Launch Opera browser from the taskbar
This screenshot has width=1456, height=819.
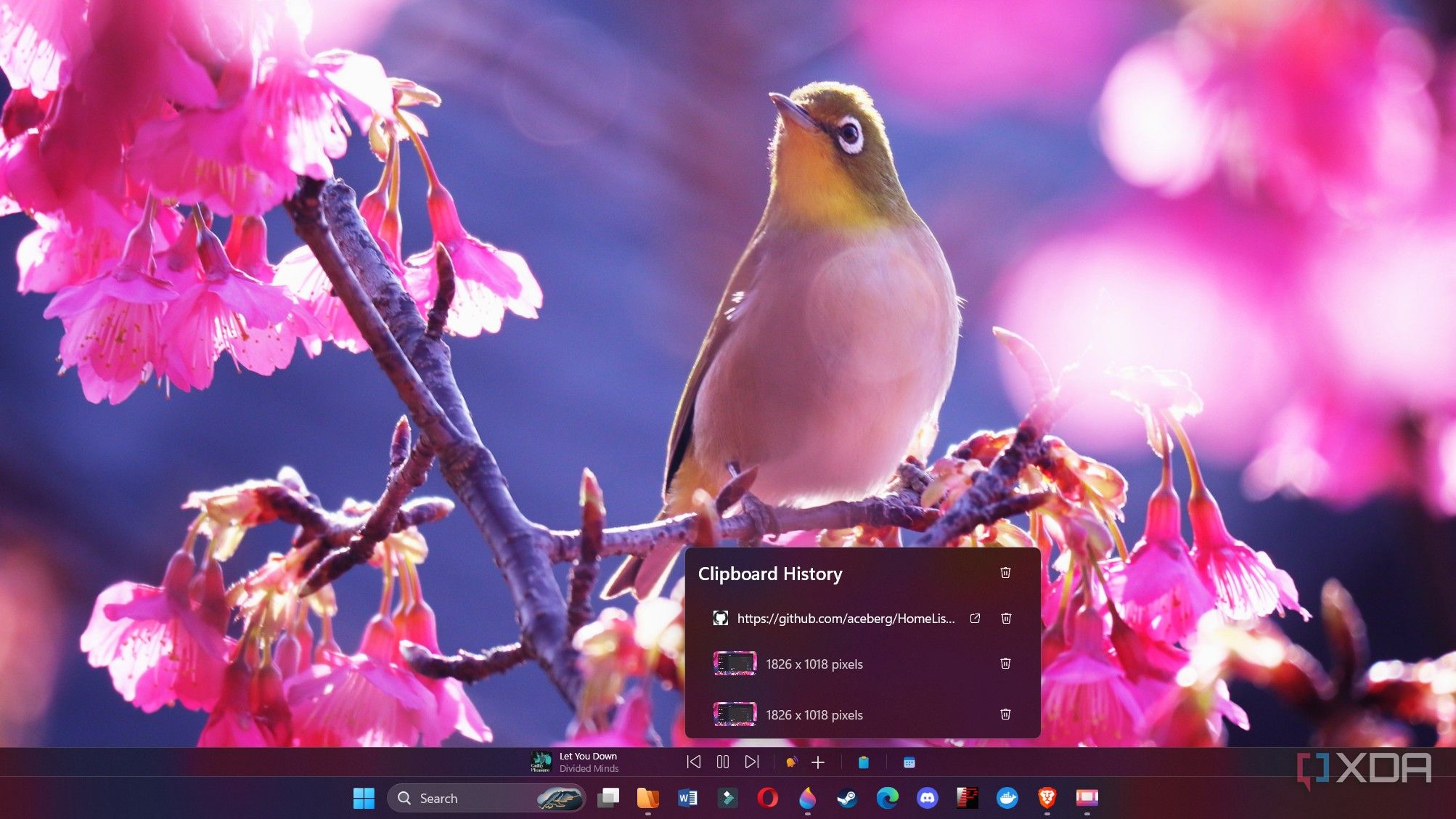[767, 798]
